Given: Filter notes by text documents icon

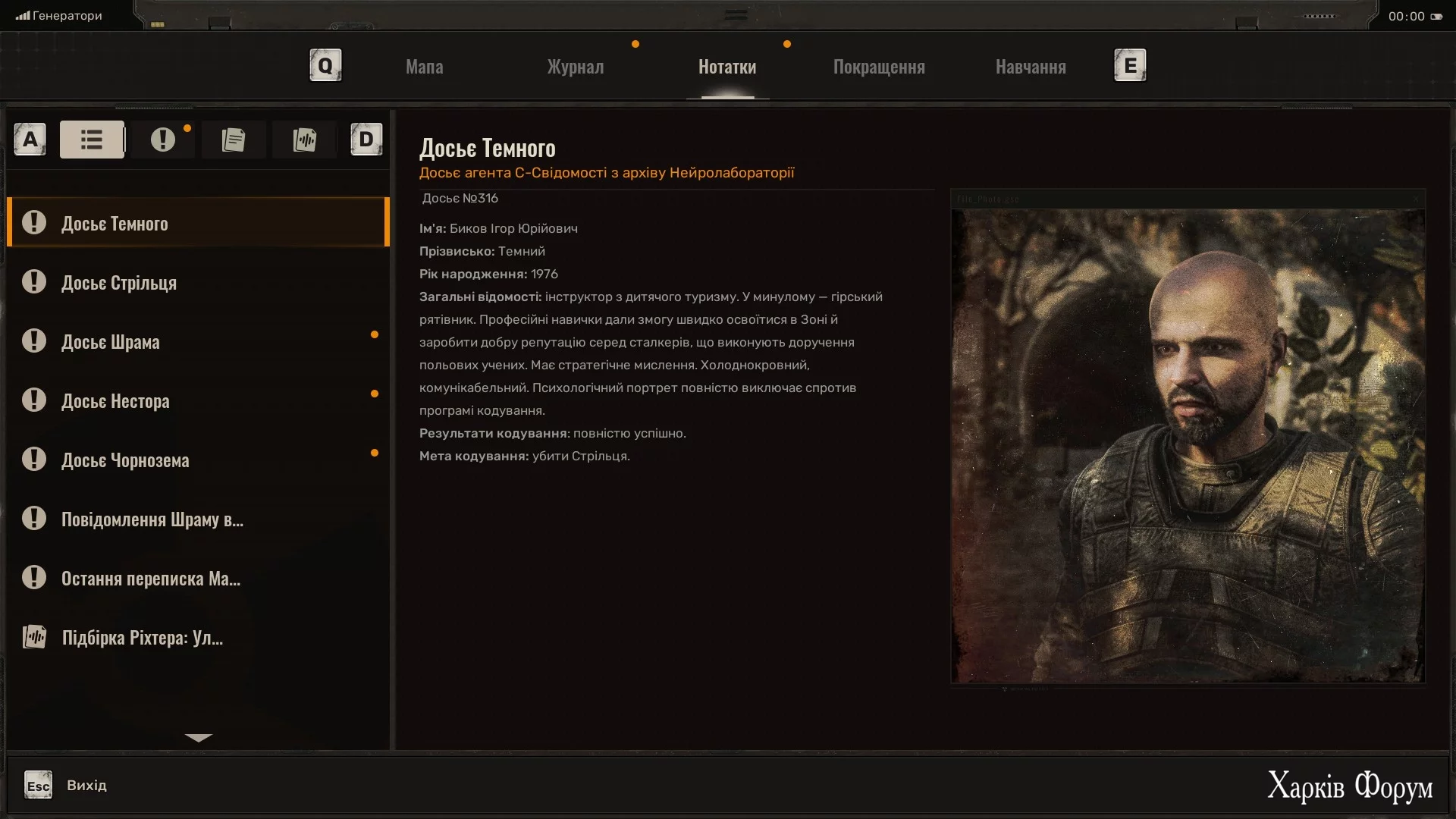Looking at the screenshot, I should [234, 140].
